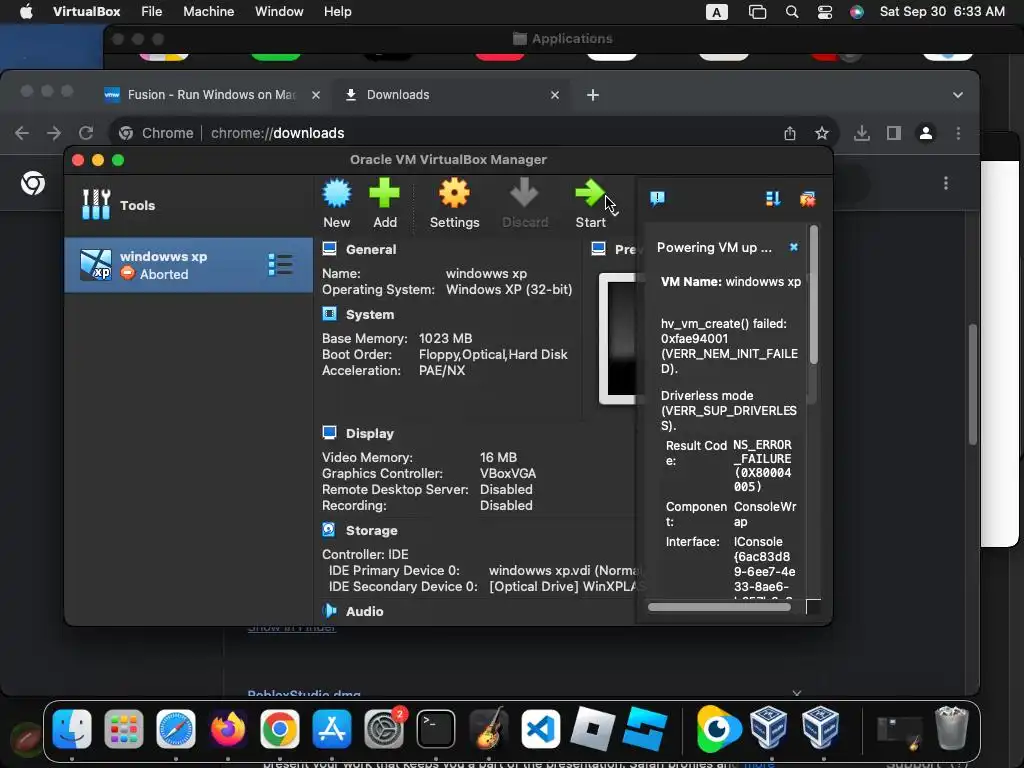Click the Display section header
Screen dimensions: 1024x768
coord(370,434)
